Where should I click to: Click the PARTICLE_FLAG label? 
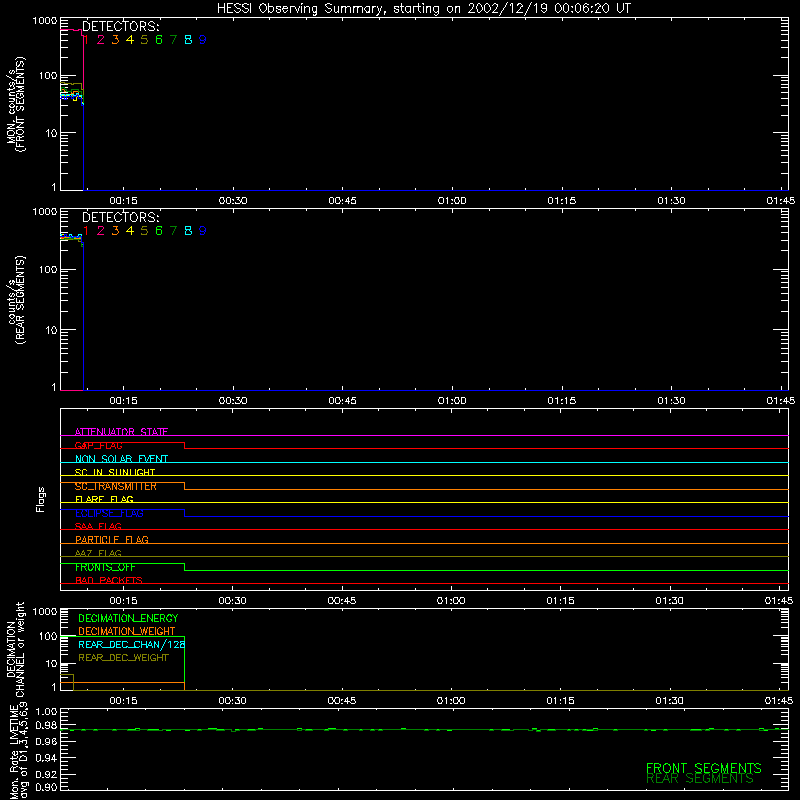112,540
